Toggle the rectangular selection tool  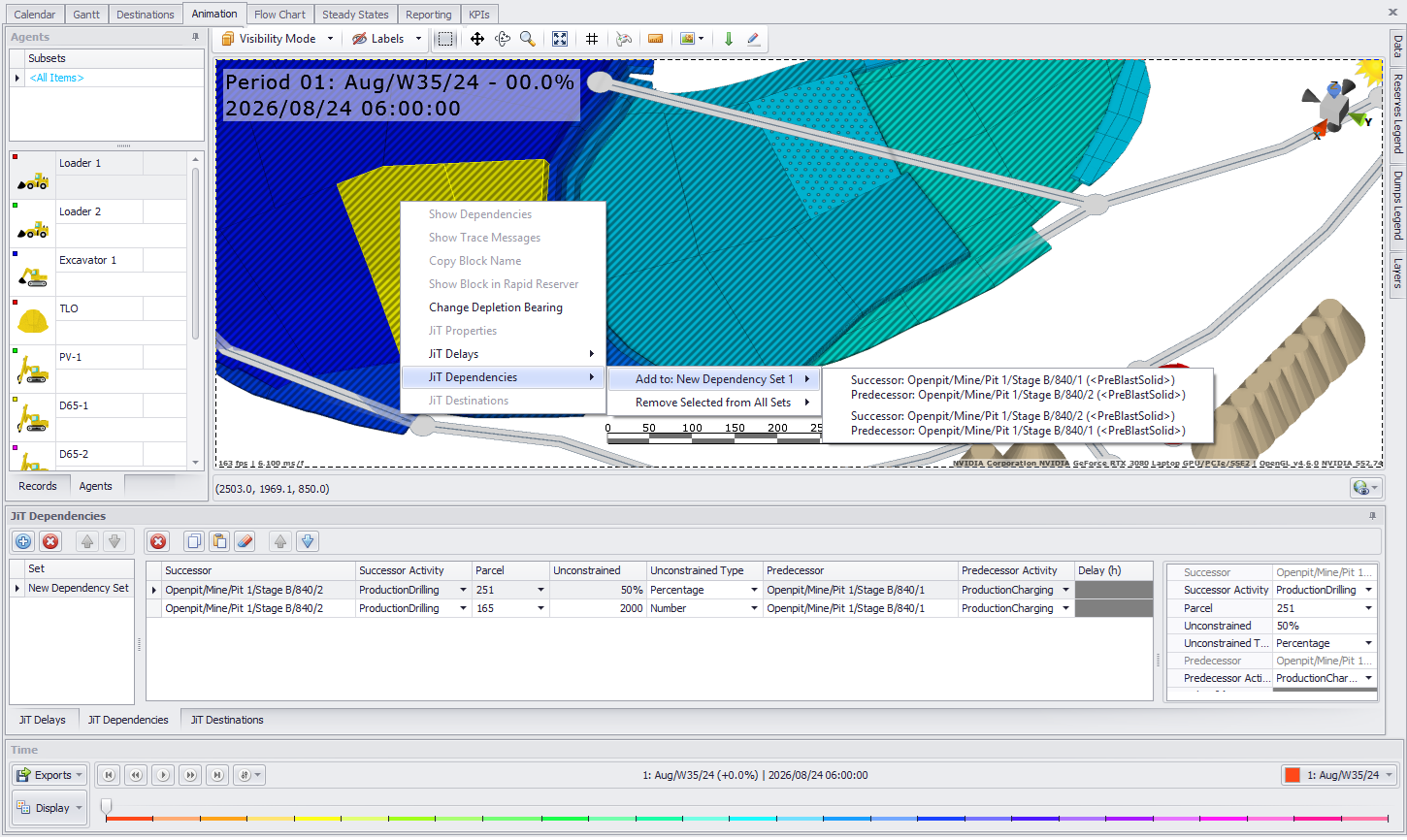click(x=444, y=39)
